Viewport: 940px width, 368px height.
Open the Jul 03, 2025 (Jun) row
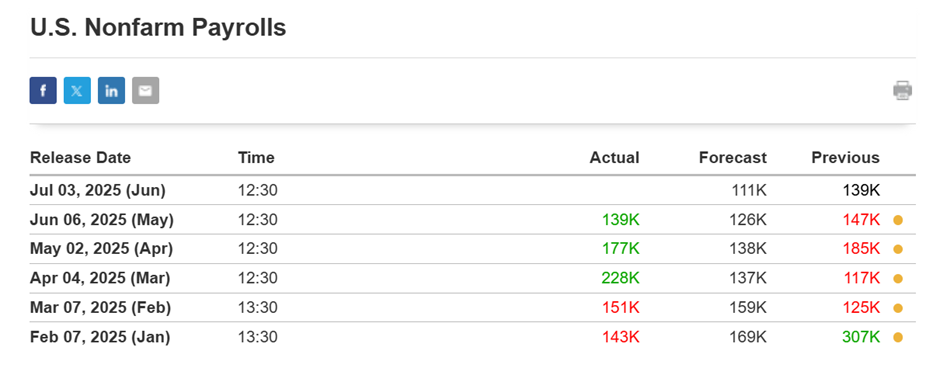472,191
